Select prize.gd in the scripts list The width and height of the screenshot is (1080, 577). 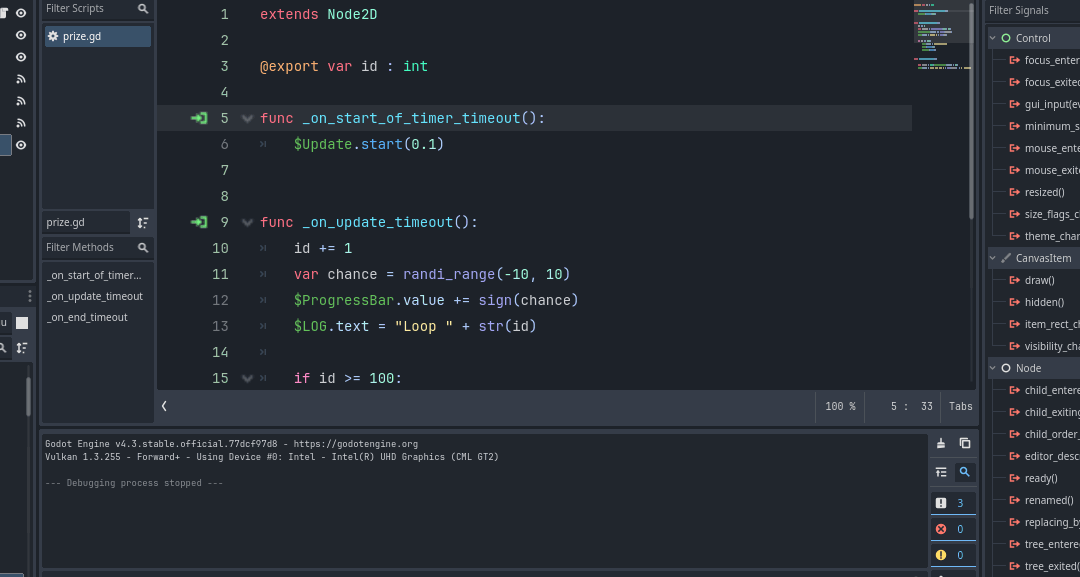98,36
